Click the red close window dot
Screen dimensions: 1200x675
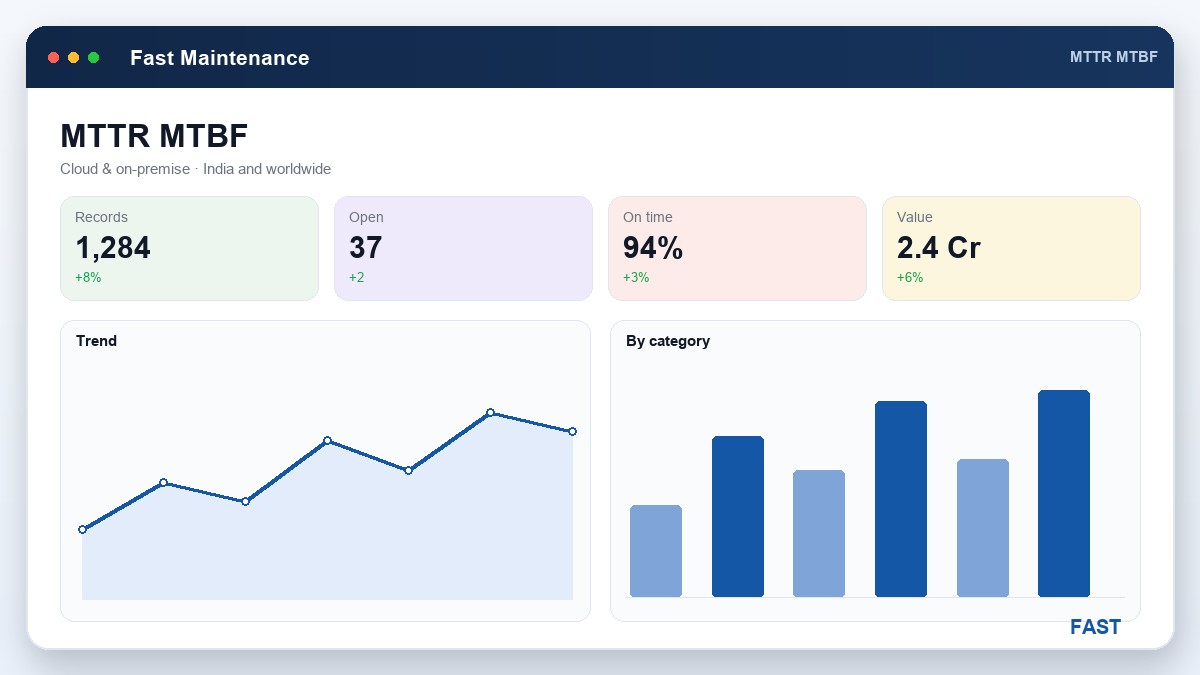[54, 58]
